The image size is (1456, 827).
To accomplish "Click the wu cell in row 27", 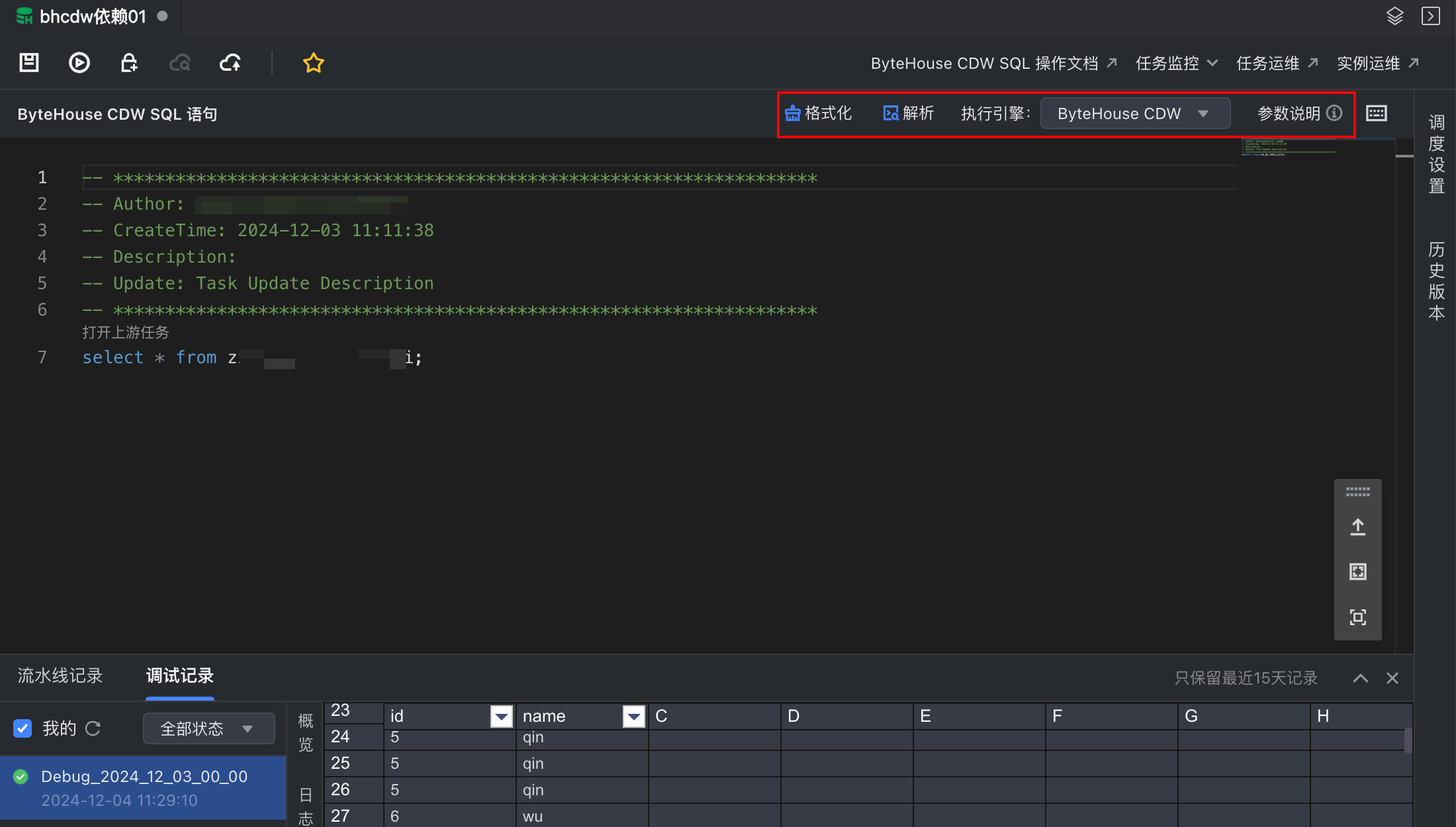I will [x=582, y=816].
